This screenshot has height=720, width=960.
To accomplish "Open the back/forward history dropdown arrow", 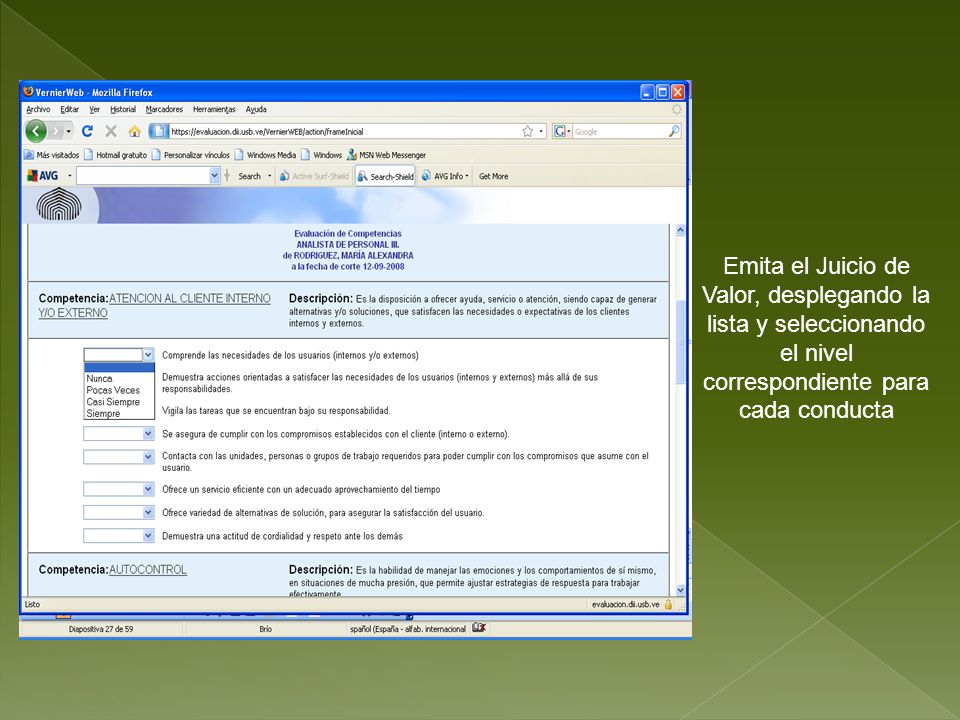I will [69, 131].
